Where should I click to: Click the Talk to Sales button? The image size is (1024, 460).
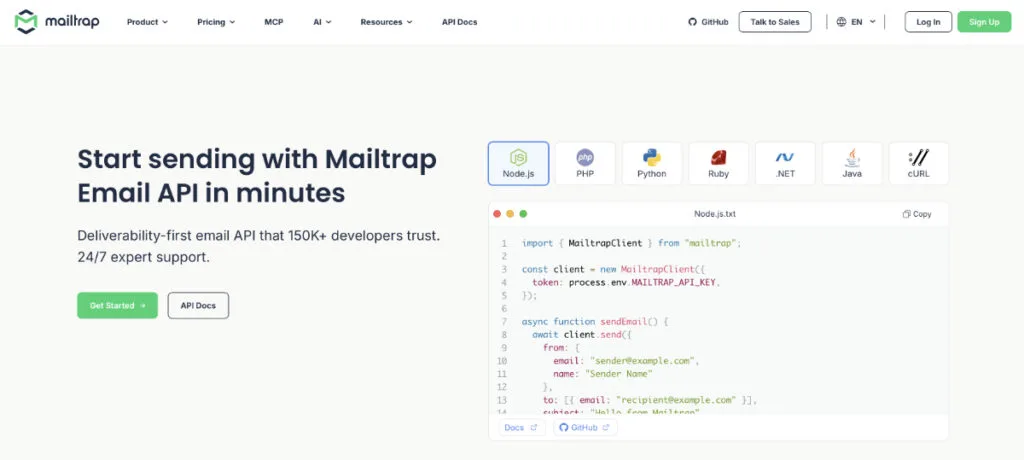775,22
